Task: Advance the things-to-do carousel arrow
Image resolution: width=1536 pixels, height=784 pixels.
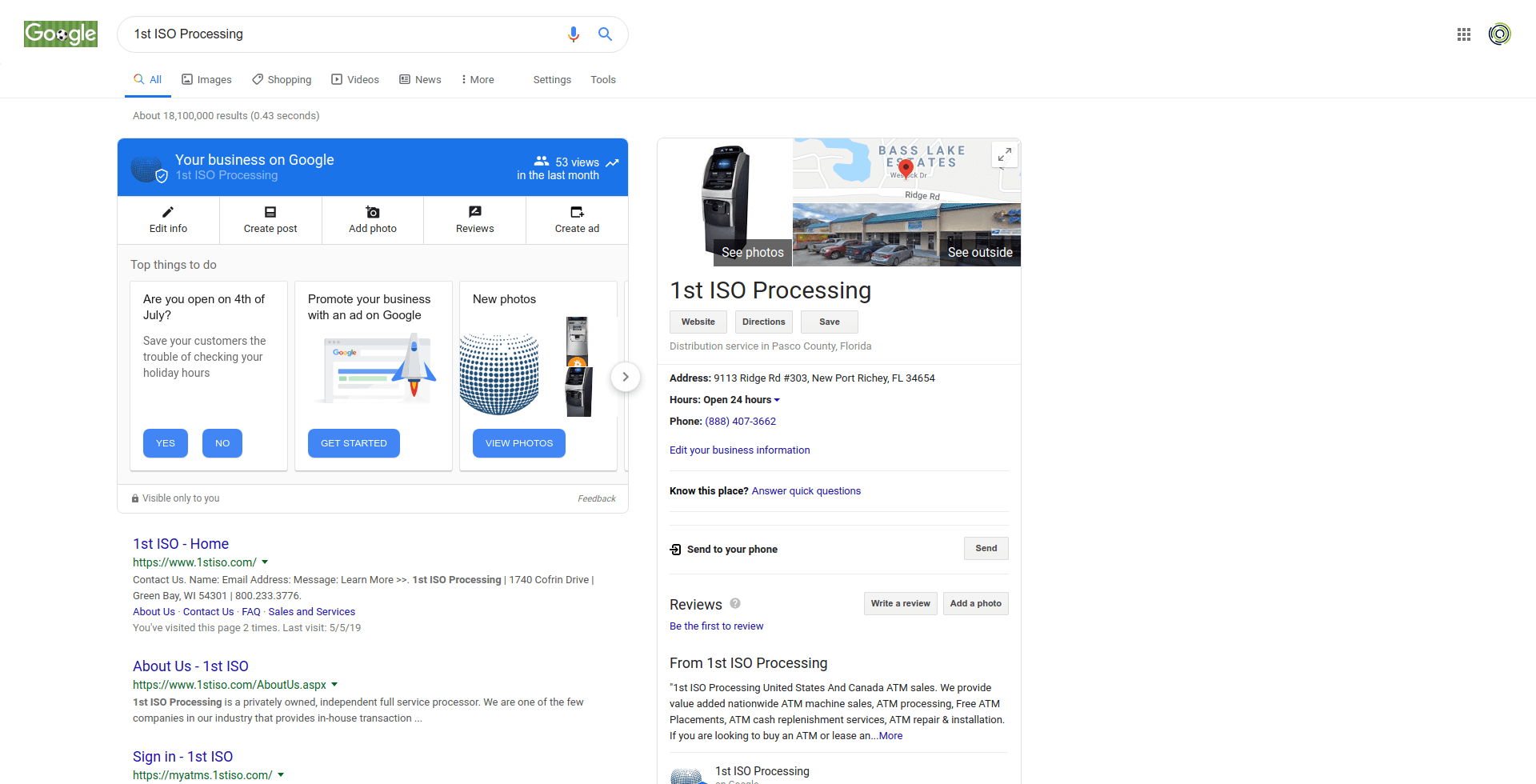Action: click(626, 377)
